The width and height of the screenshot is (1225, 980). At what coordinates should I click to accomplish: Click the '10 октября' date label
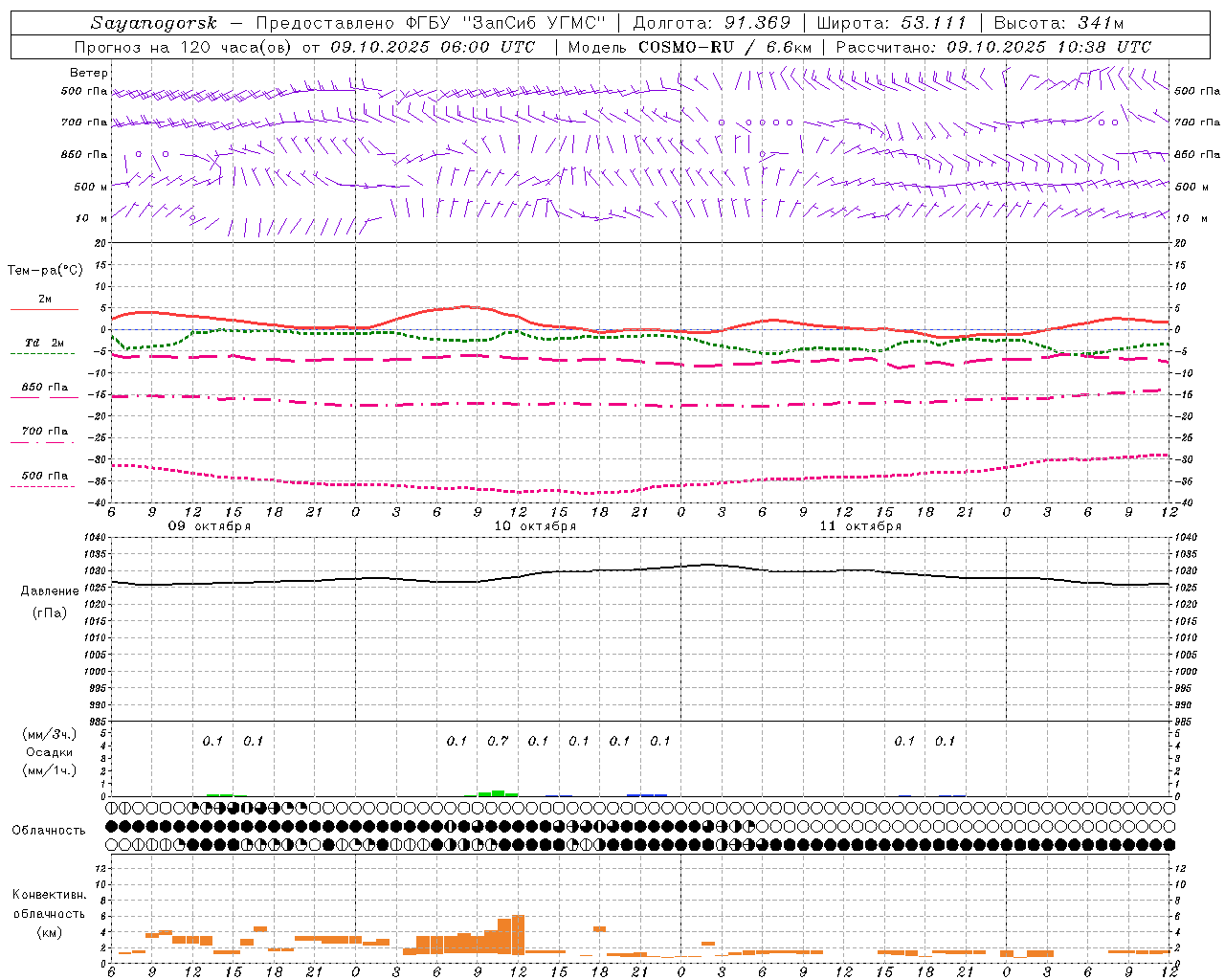coord(535,526)
